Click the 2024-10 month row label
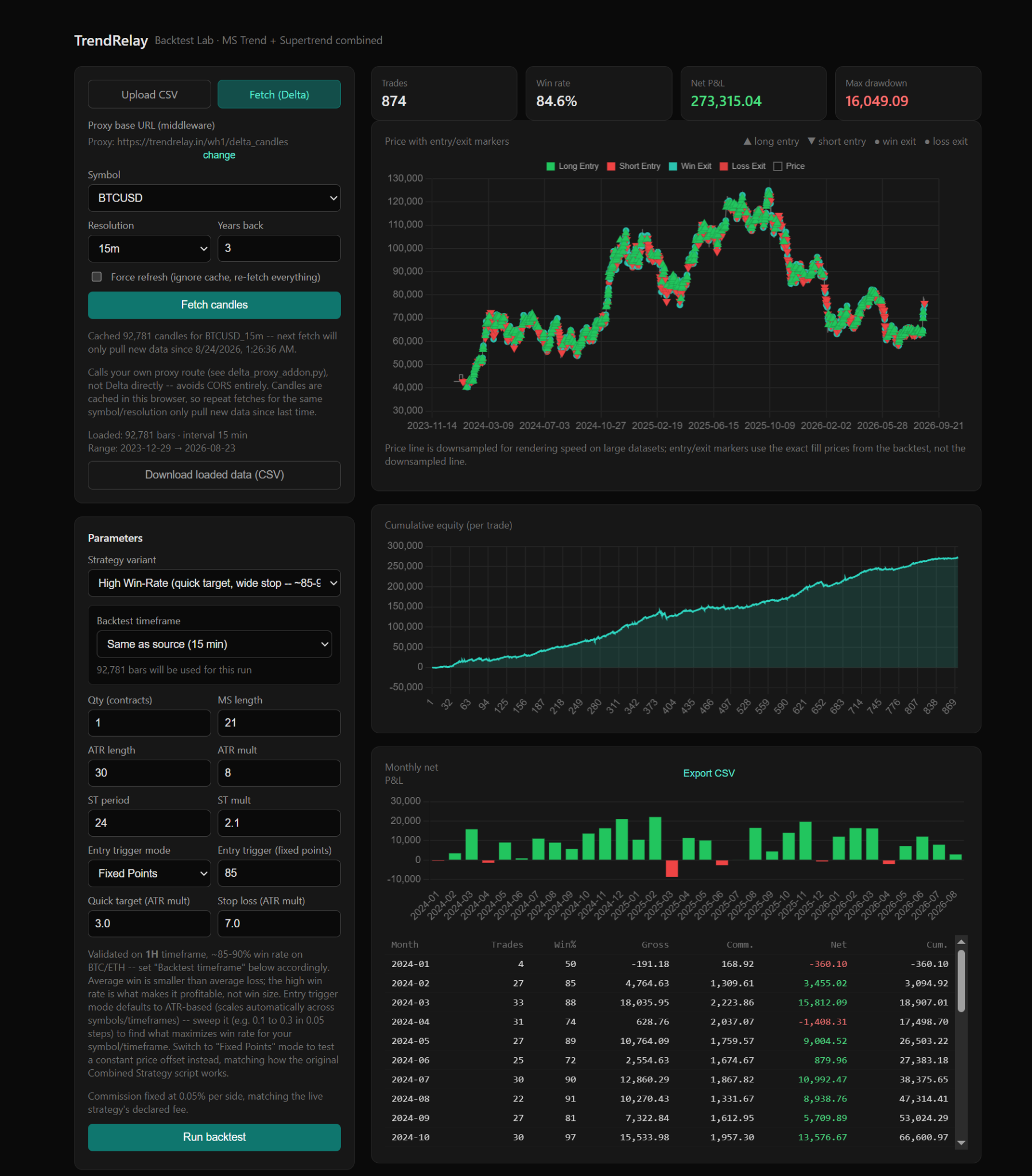This screenshot has height=1176, width=1032. tap(410, 1137)
